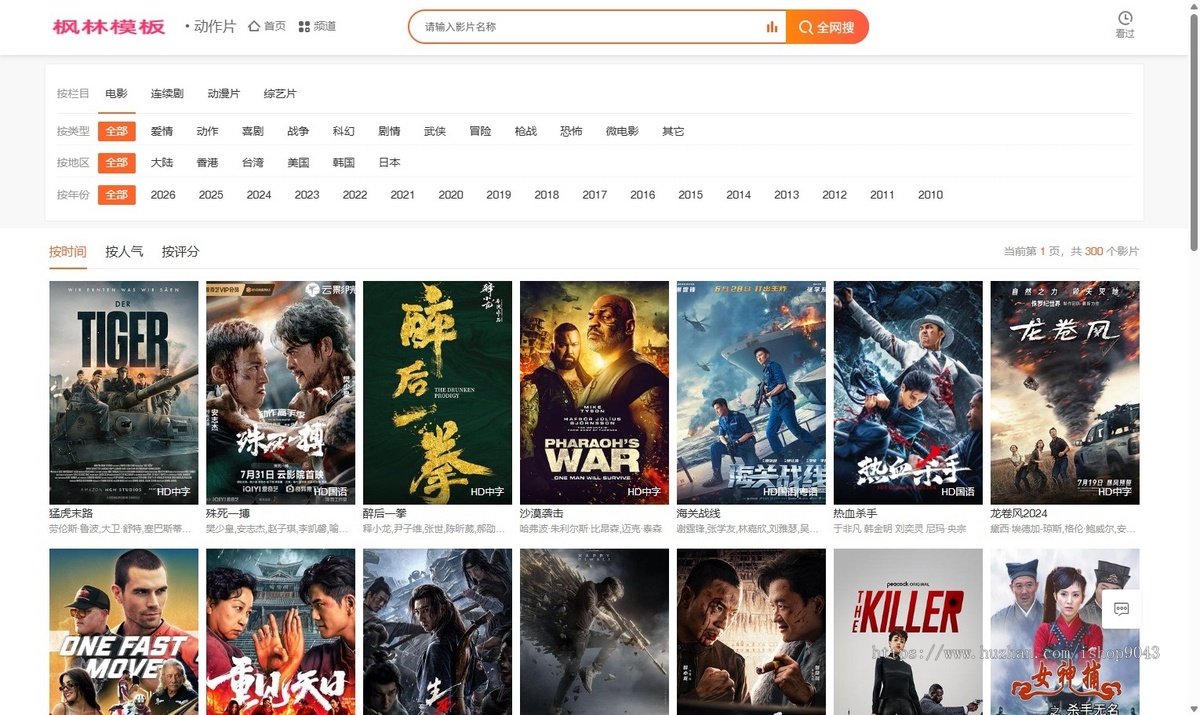The image size is (1200, 715).
Task: Open The Killer movie poster
Action: pyautogui.click(x=908, y=631)
